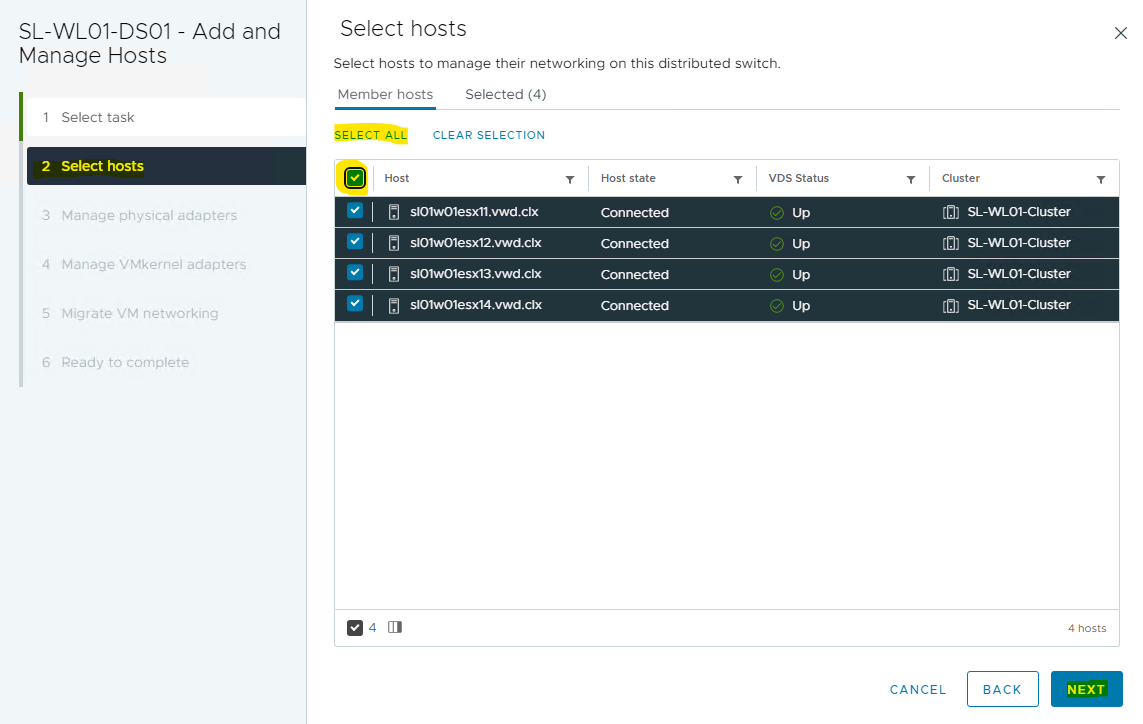
Task: Open the column chooser icon in the table footer
Action: pos(395,628)
